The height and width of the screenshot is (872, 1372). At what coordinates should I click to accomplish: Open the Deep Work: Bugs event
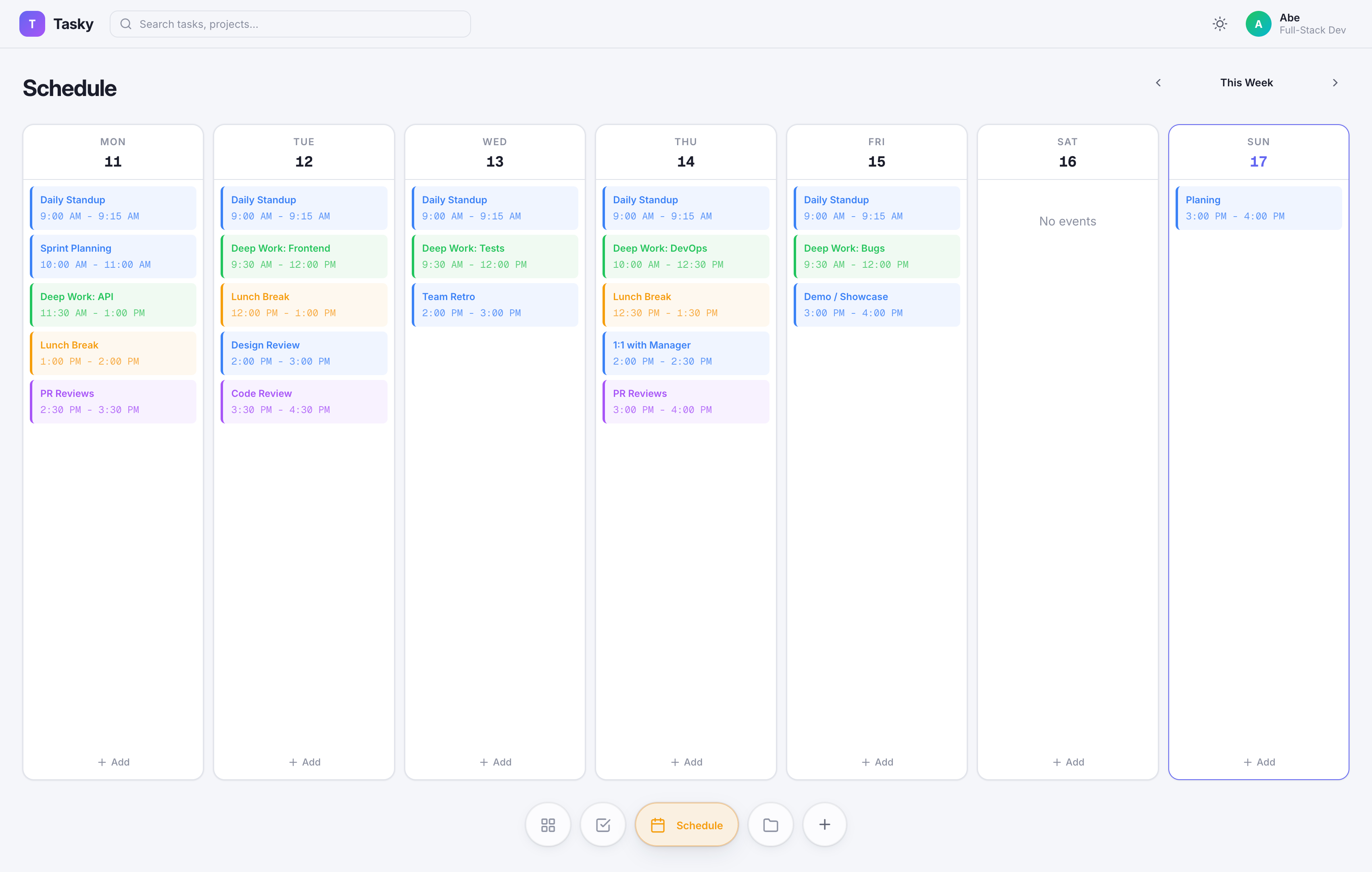pos(877,257)
